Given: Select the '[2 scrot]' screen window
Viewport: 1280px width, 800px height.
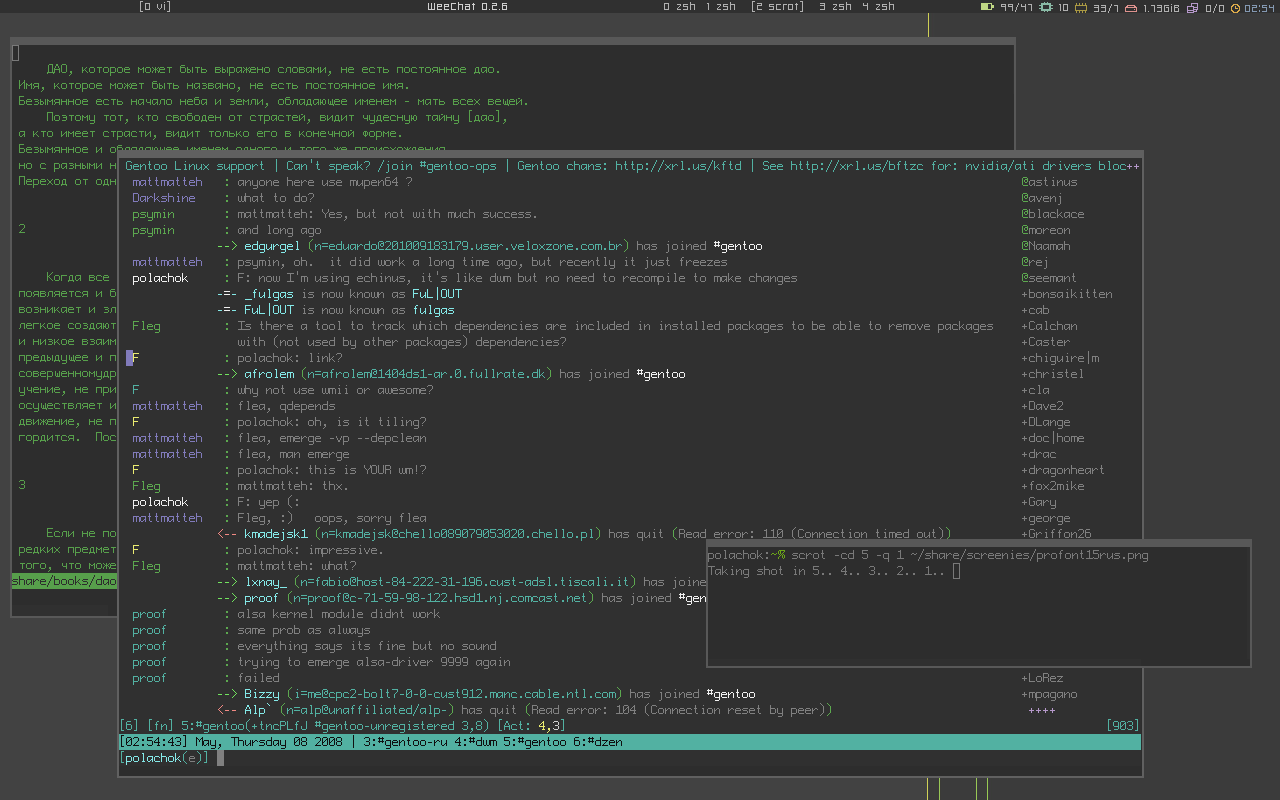Looking at the screenshot, I should pos(777,7).
